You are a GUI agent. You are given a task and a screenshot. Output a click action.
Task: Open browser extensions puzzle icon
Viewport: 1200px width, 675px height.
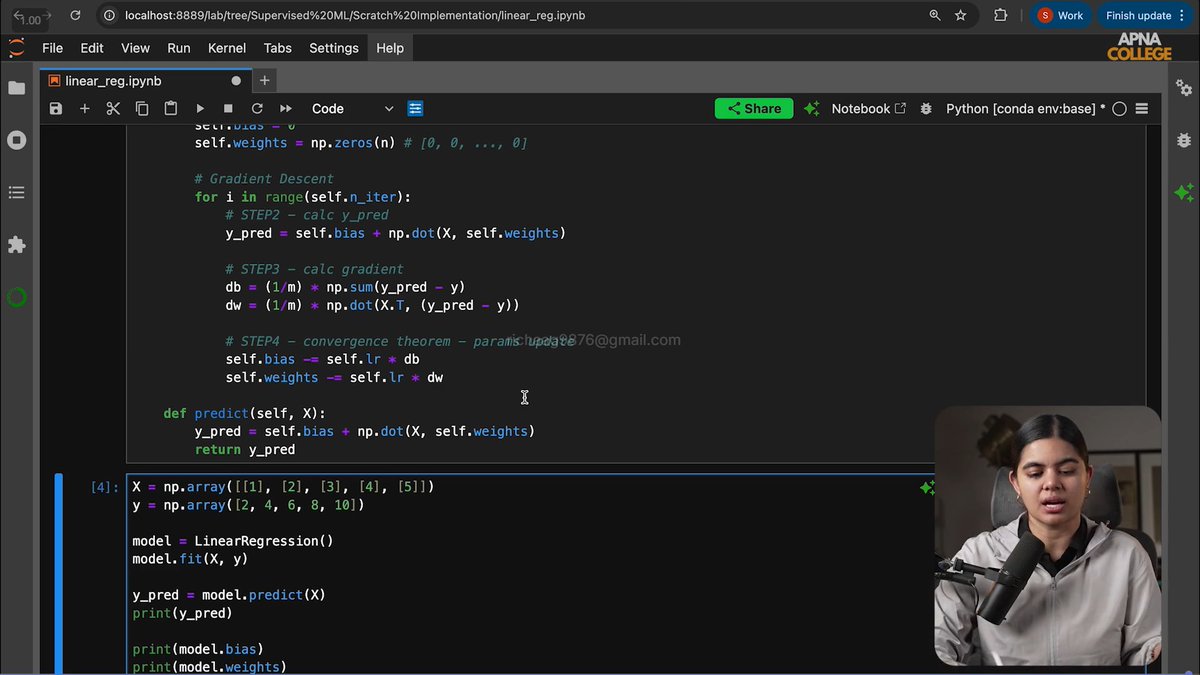1000,16
